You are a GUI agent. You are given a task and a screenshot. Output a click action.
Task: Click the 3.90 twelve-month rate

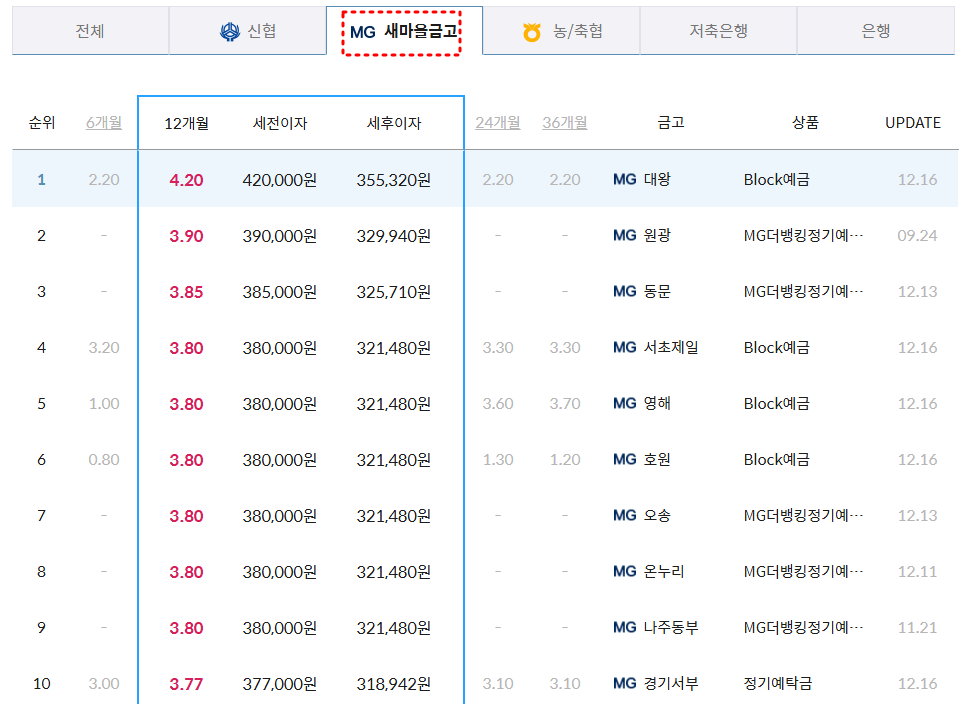pos(186,236)
